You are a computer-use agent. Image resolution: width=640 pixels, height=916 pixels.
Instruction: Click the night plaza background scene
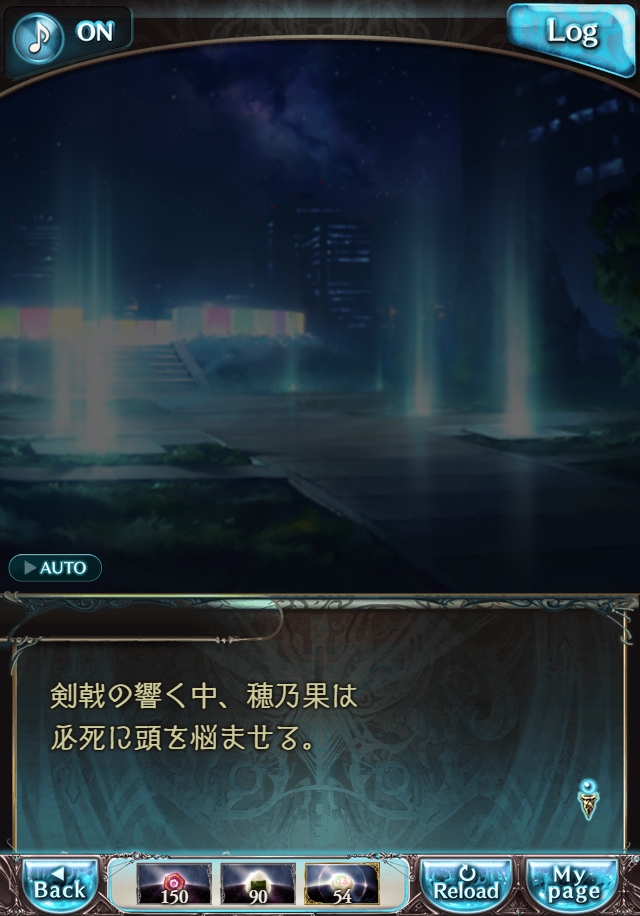click(320, 315)
